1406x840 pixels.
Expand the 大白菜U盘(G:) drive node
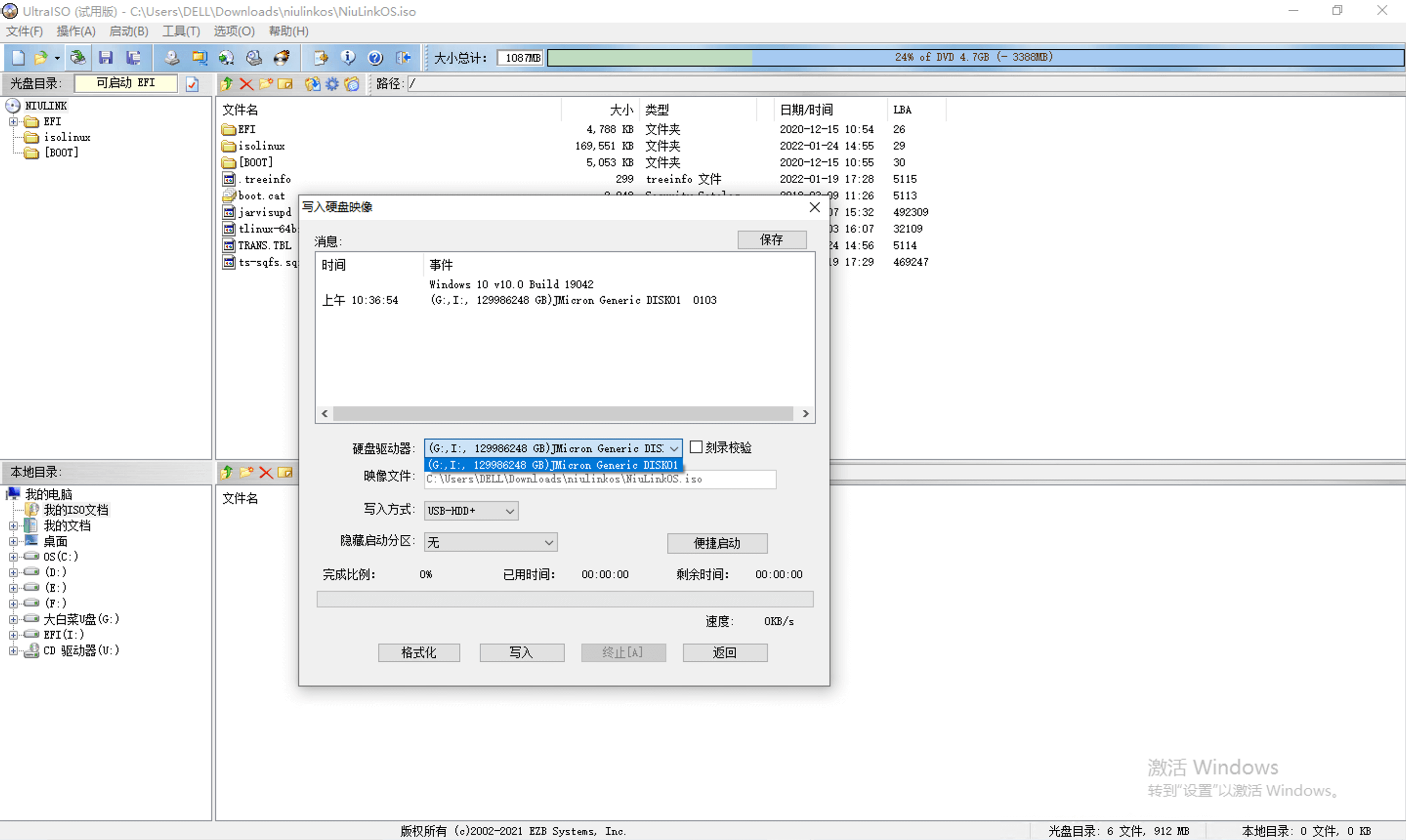[x=13, y=619]
